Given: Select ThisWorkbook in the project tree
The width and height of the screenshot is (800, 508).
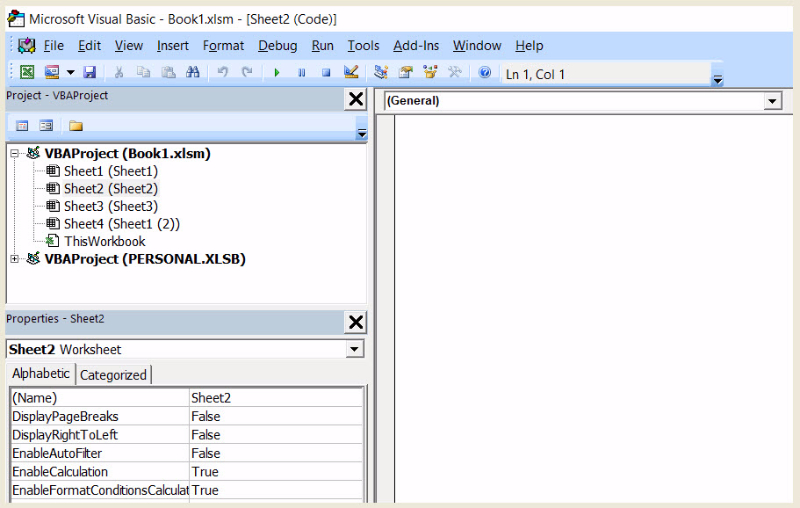Looking at the screenshot, I should pyautogui.click(x=104, y=241).
